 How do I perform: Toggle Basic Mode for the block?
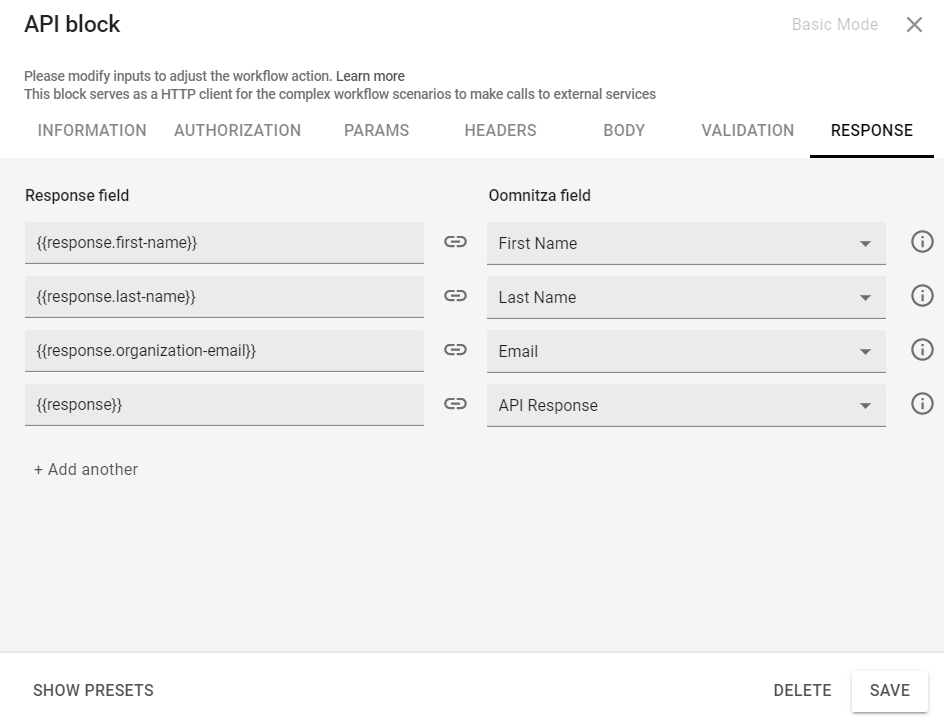[834, 25]
